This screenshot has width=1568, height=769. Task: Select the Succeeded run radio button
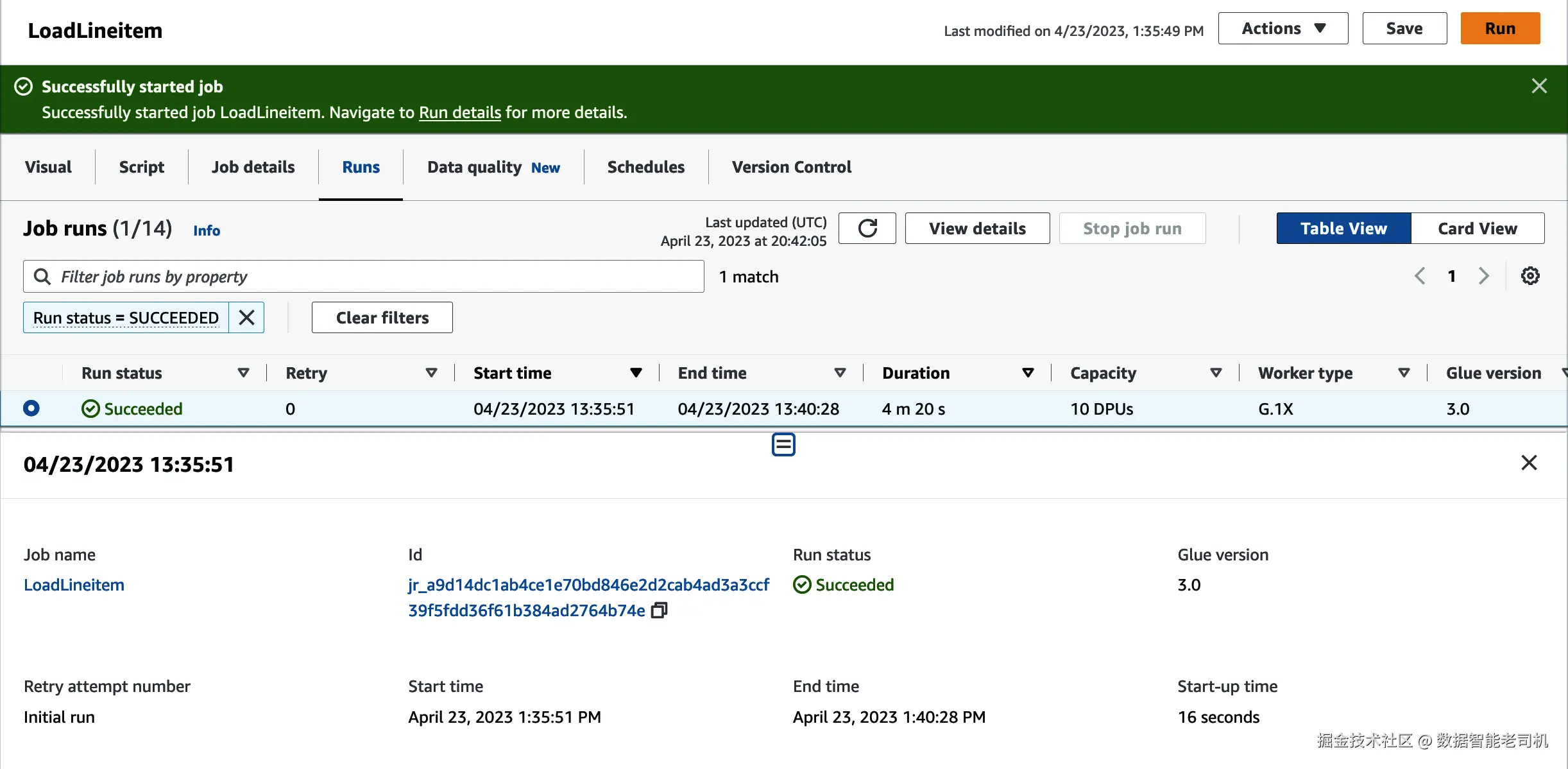click(31, 408)
